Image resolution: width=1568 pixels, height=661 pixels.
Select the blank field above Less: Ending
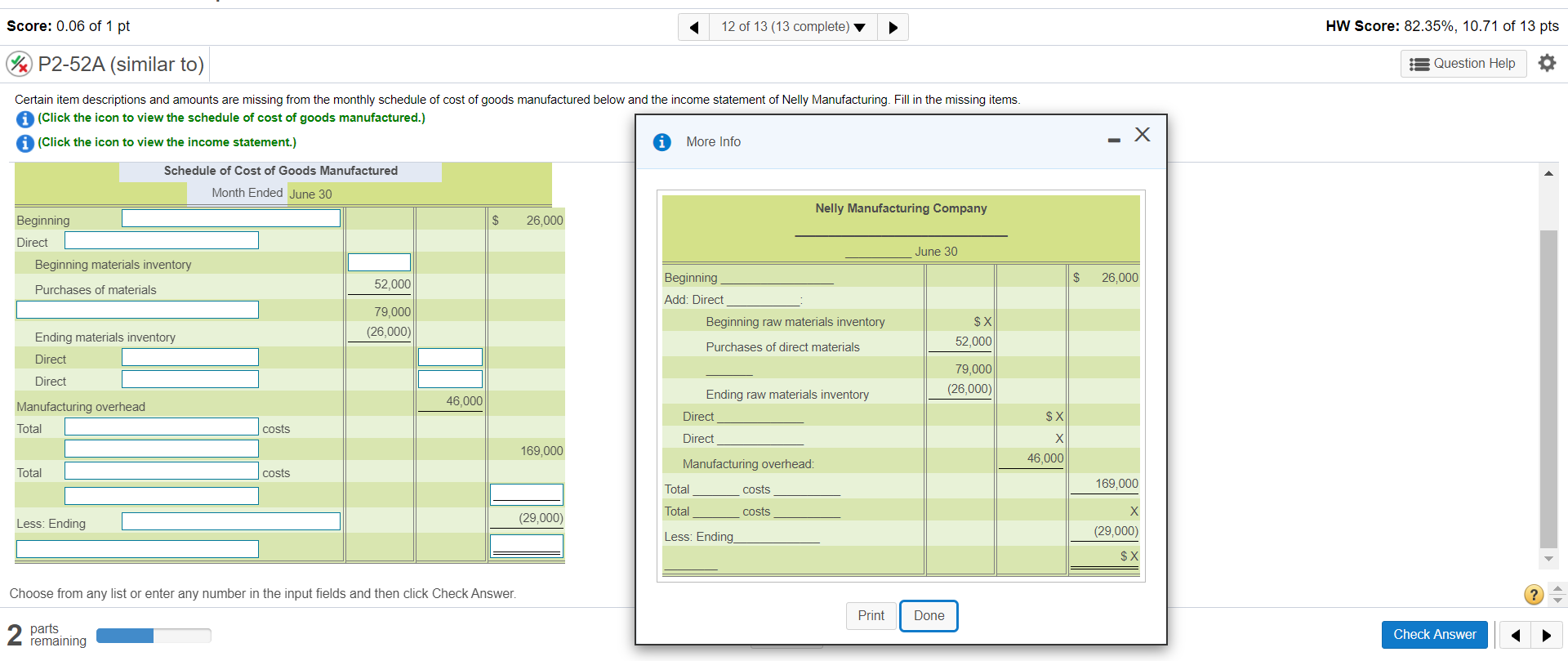162,496
